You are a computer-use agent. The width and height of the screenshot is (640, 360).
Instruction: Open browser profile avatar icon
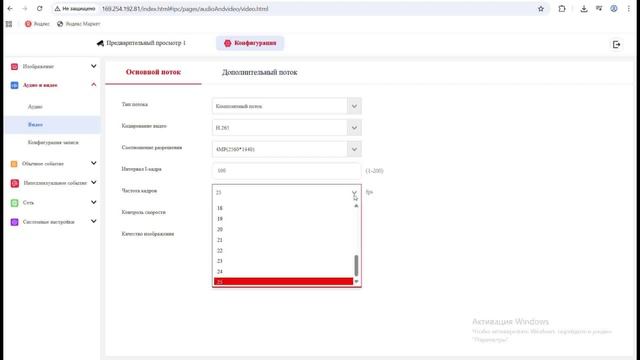(614, 9)
